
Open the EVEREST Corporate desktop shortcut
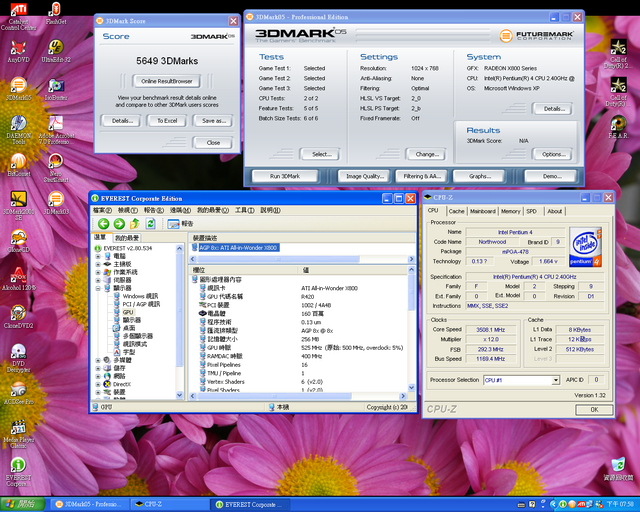[x=18, y=472]
